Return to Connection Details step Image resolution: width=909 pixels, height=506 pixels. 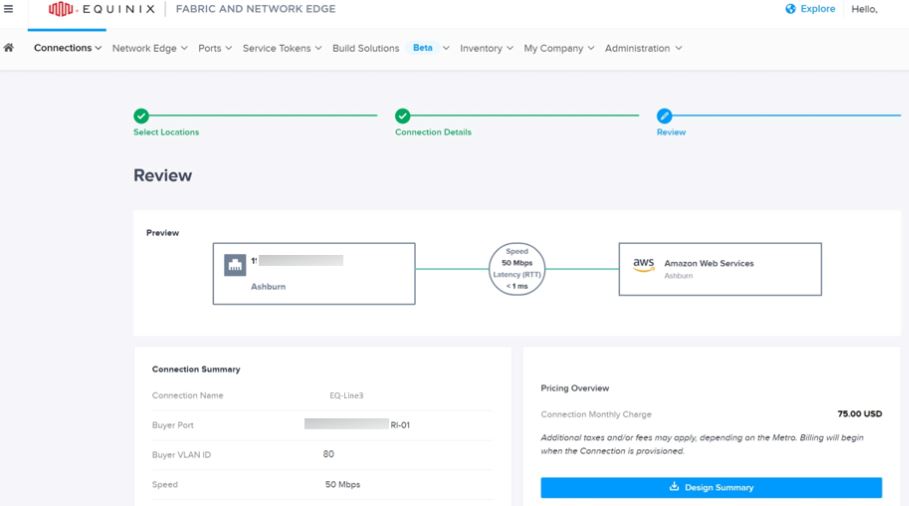pyautogui.click(x=433, y=132)
